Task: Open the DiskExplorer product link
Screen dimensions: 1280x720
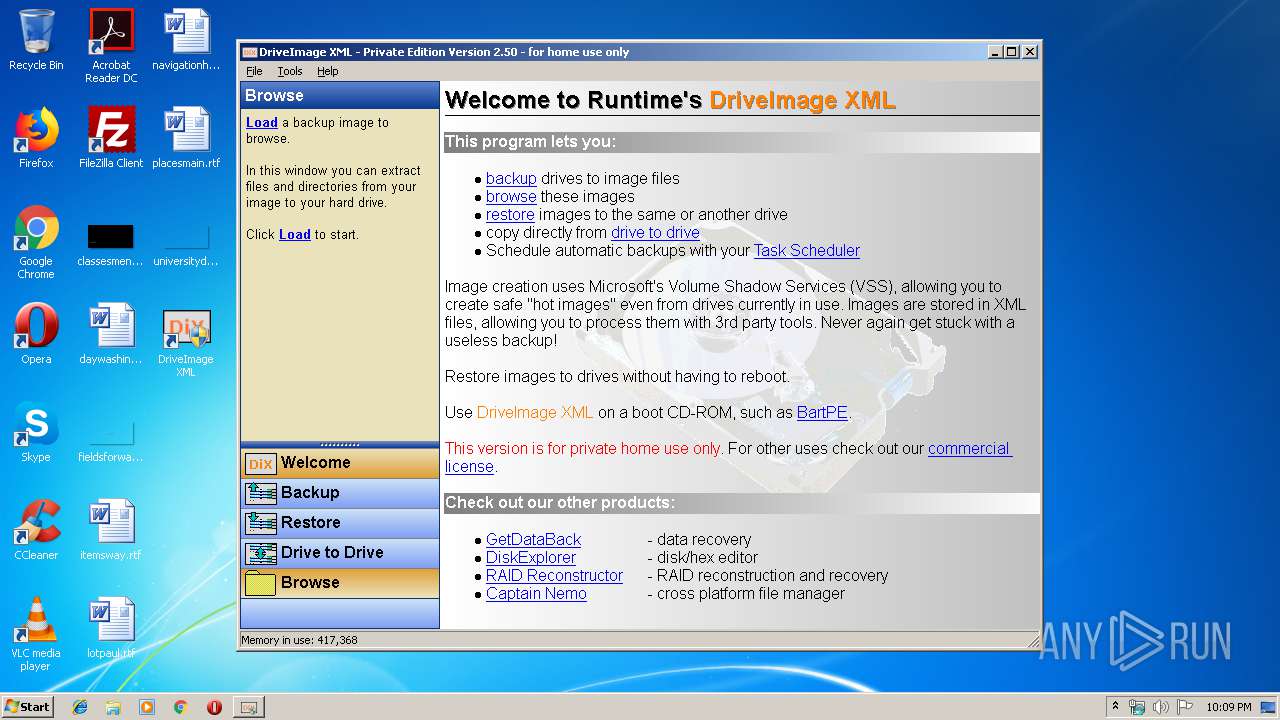Action: (531, 558)
